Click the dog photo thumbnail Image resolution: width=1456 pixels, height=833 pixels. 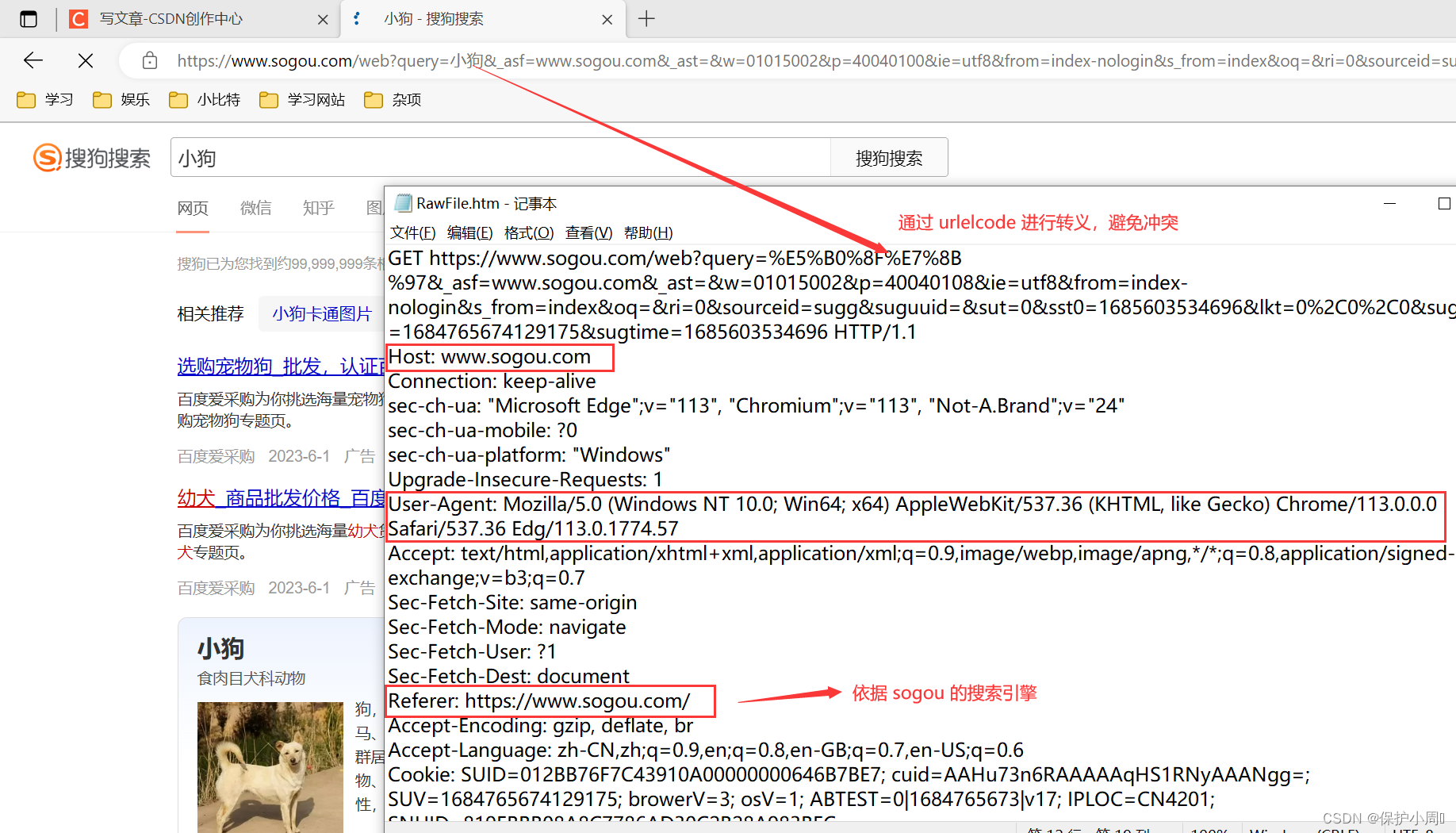tap(270, 767)
